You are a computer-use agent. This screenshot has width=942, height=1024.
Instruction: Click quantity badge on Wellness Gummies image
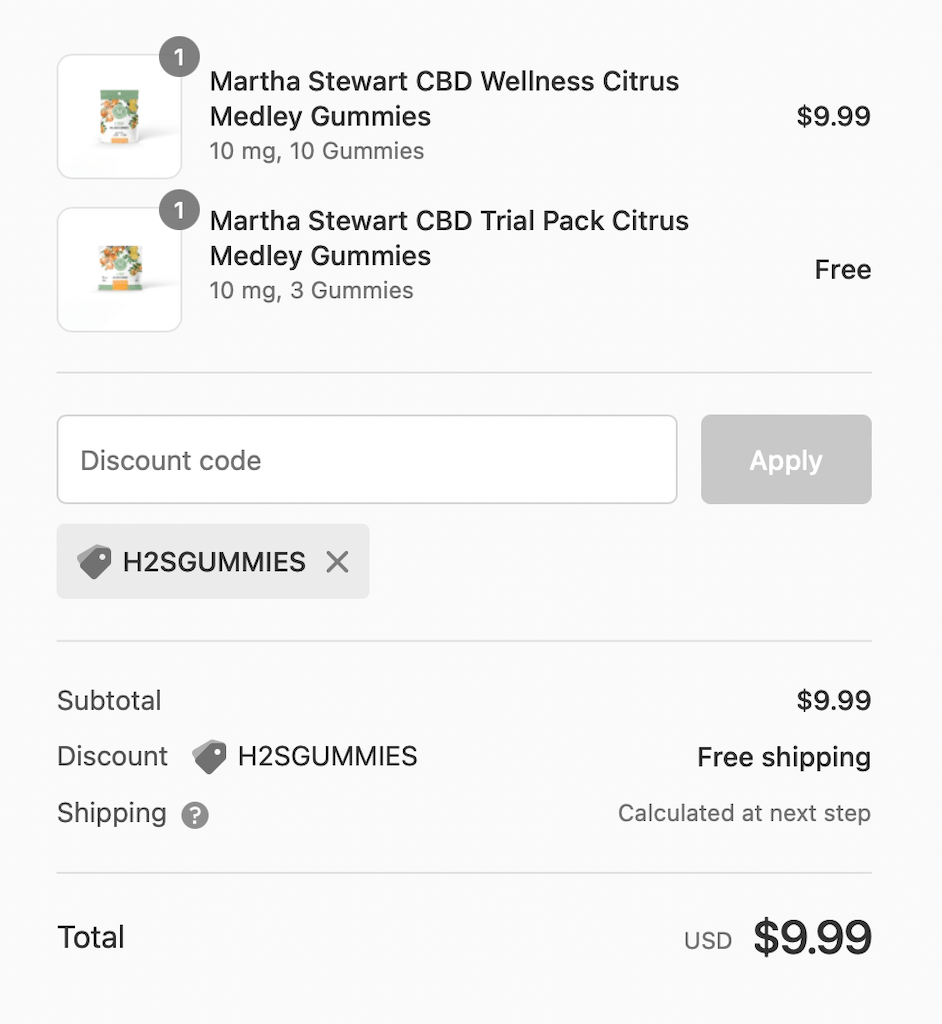click(x=179, y=58)
